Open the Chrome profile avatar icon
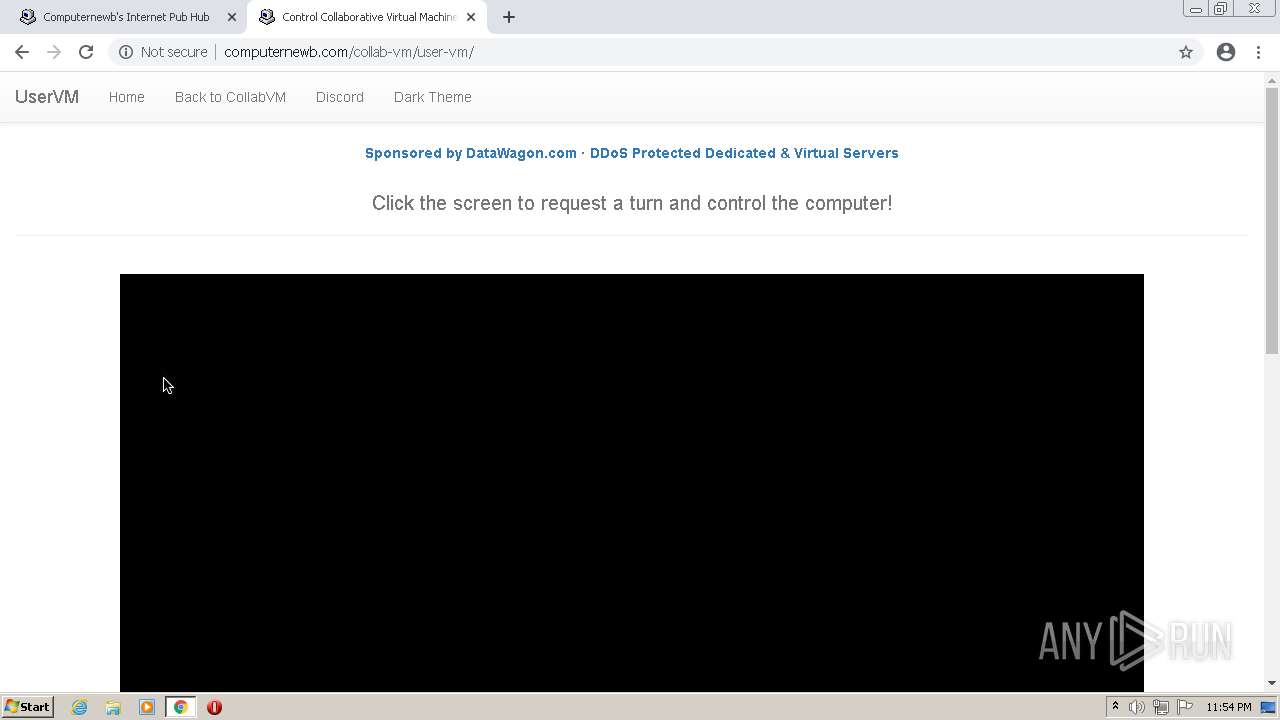Screen dimensions: 1280x720 tap(1226, 52)
